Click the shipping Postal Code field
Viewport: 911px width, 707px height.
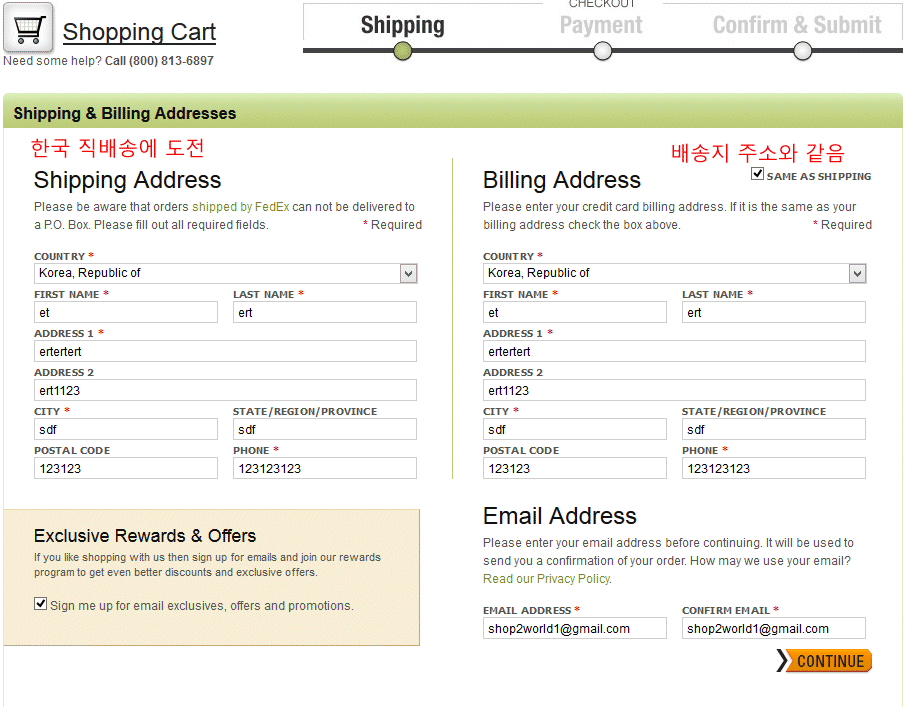(125, 469)
